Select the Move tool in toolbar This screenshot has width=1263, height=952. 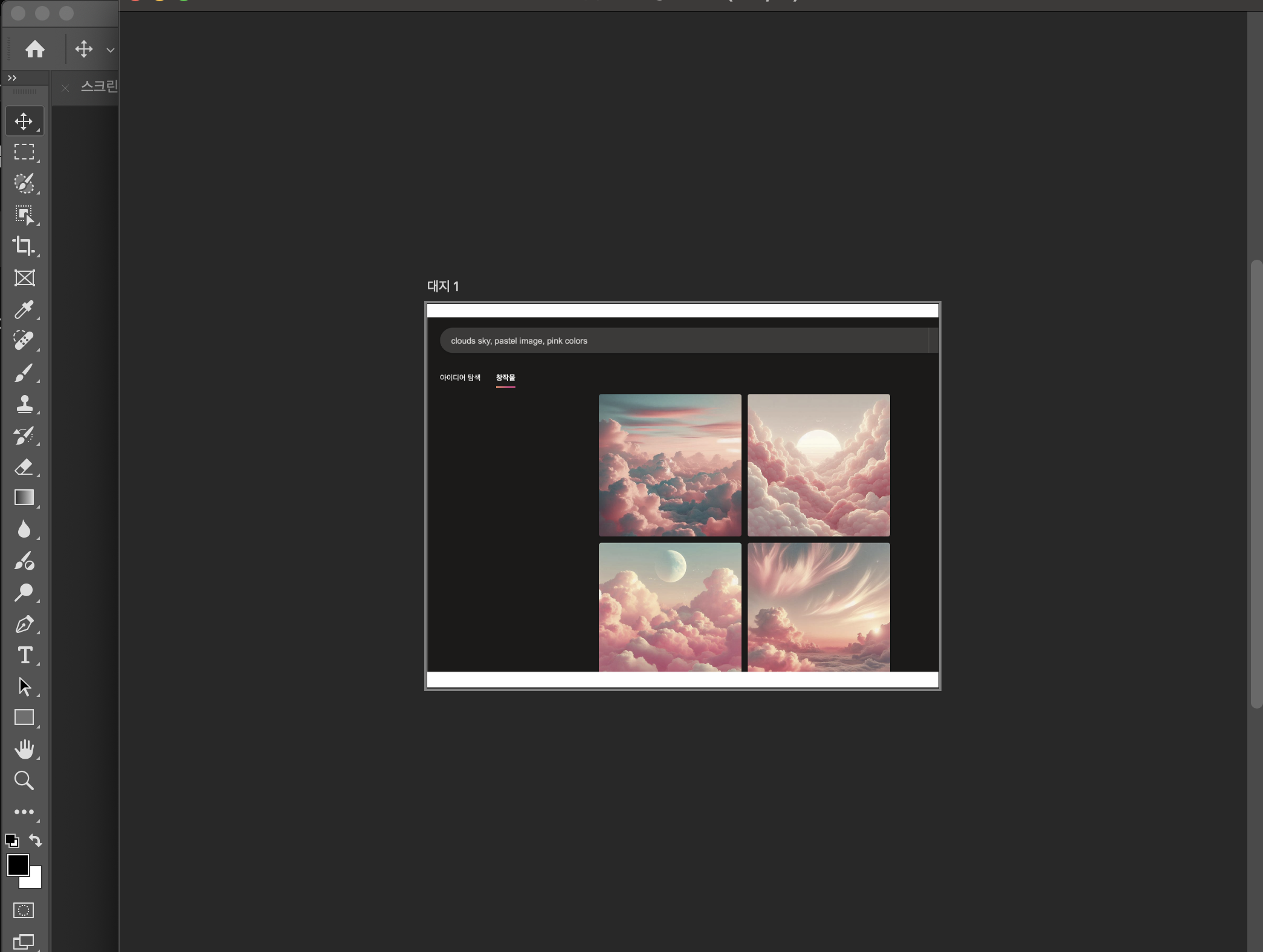24,121
